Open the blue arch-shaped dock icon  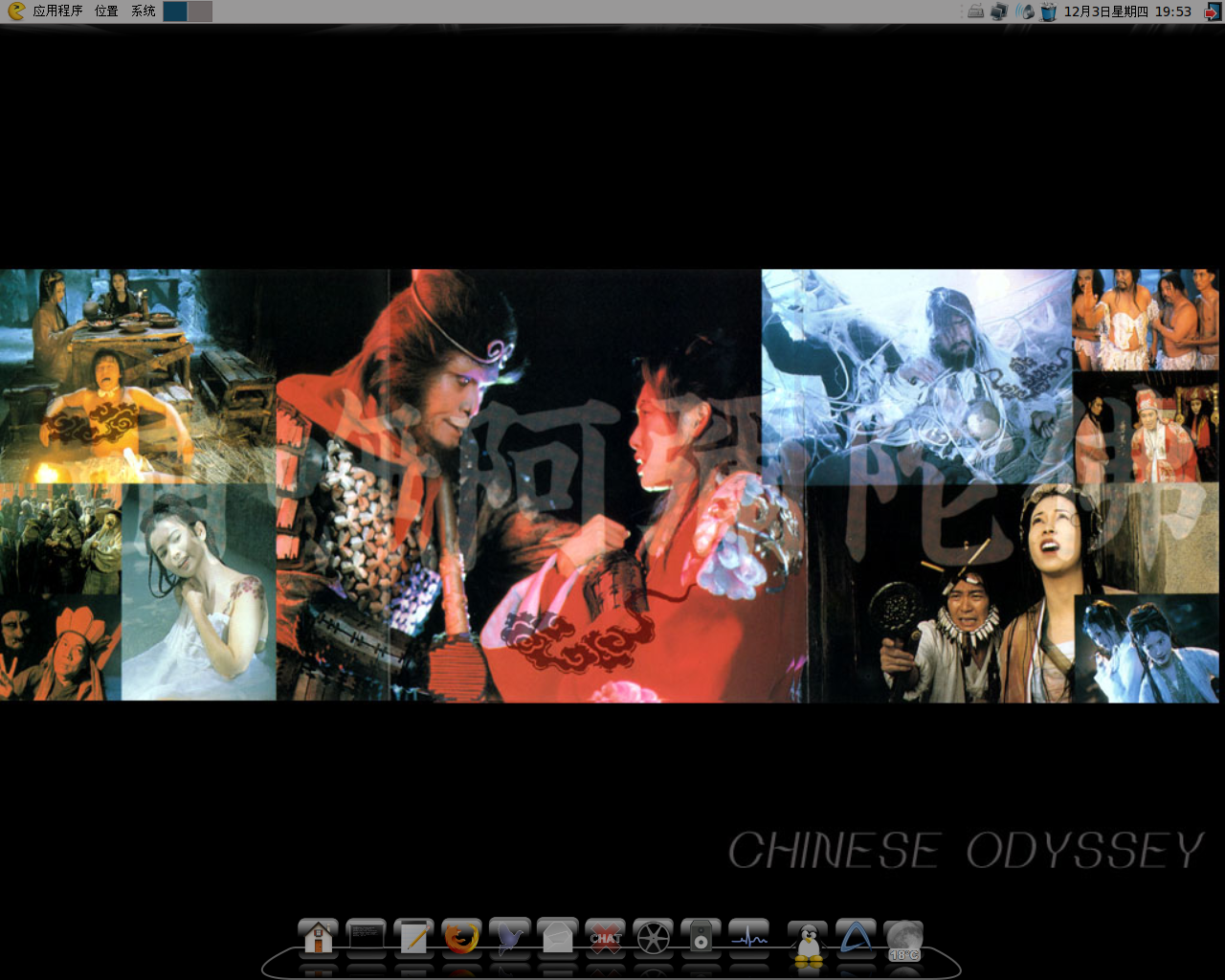[856, 938]
